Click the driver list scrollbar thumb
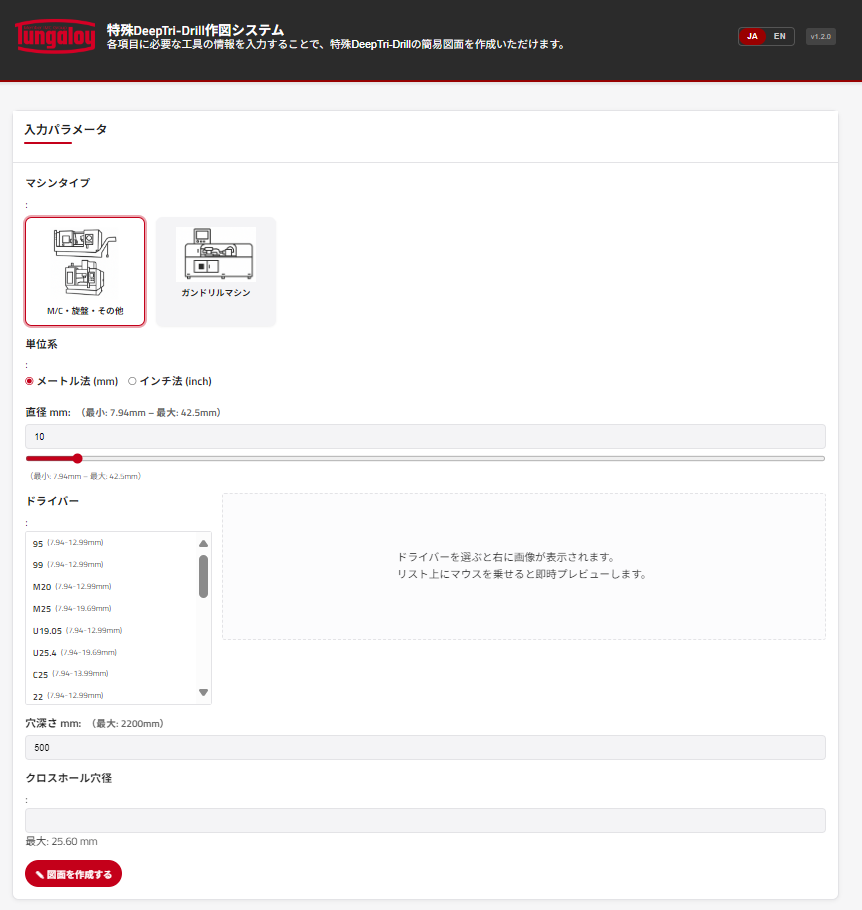 (x=203, y=576)
